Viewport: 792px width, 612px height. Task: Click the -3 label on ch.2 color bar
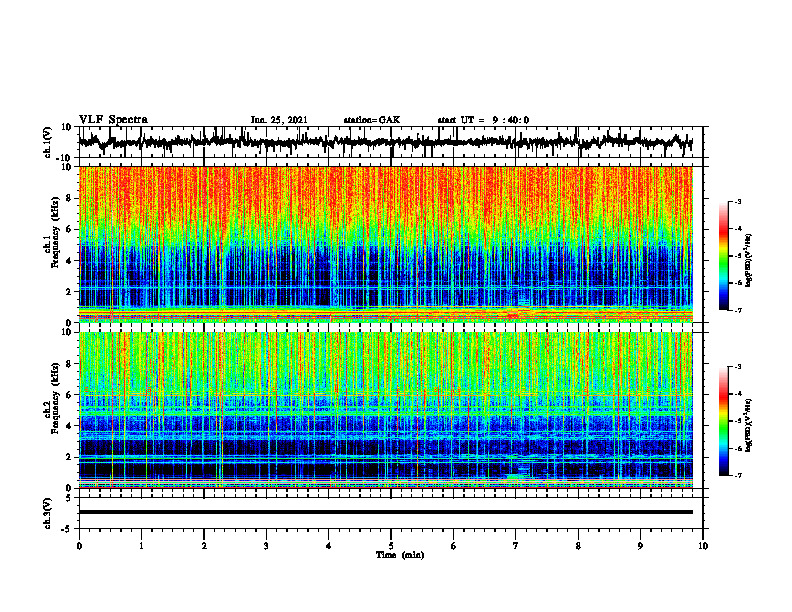(738, 367)
